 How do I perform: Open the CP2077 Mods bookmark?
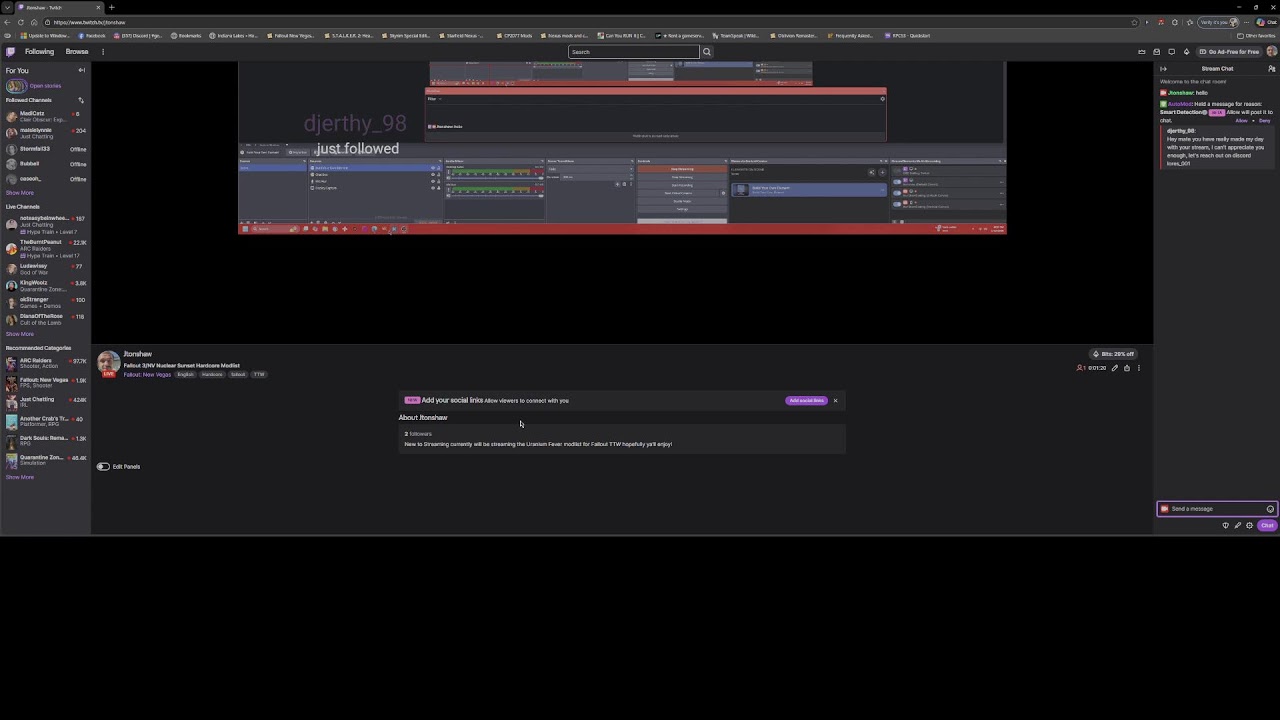pyautogui.click(x=515, y=36)
